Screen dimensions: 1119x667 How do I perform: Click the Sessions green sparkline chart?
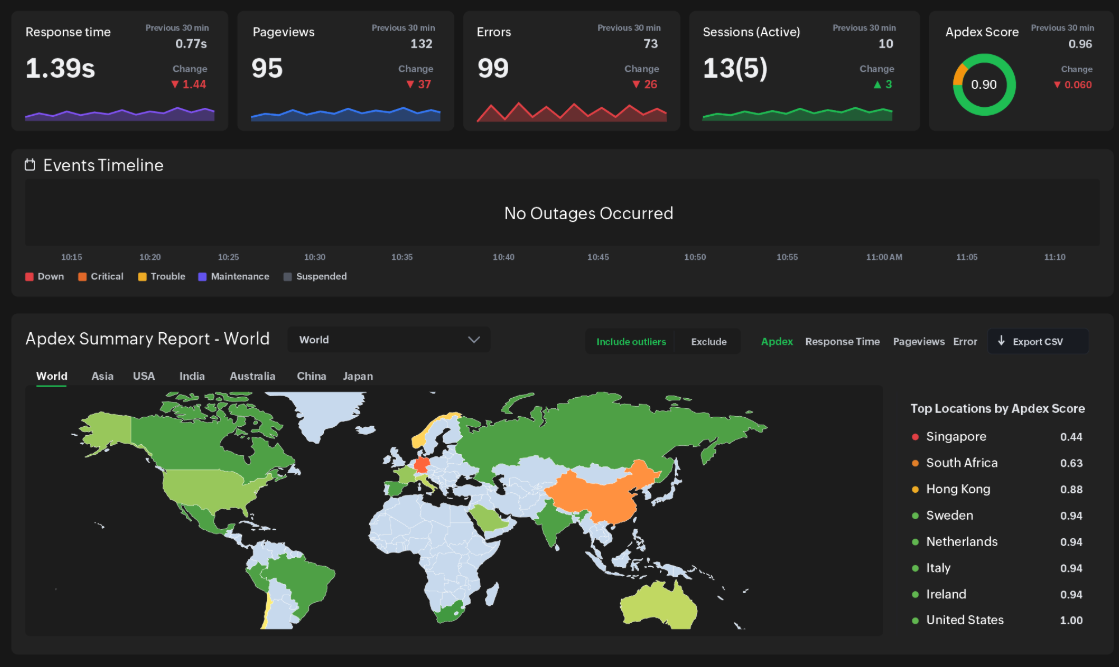click(797, 113)
